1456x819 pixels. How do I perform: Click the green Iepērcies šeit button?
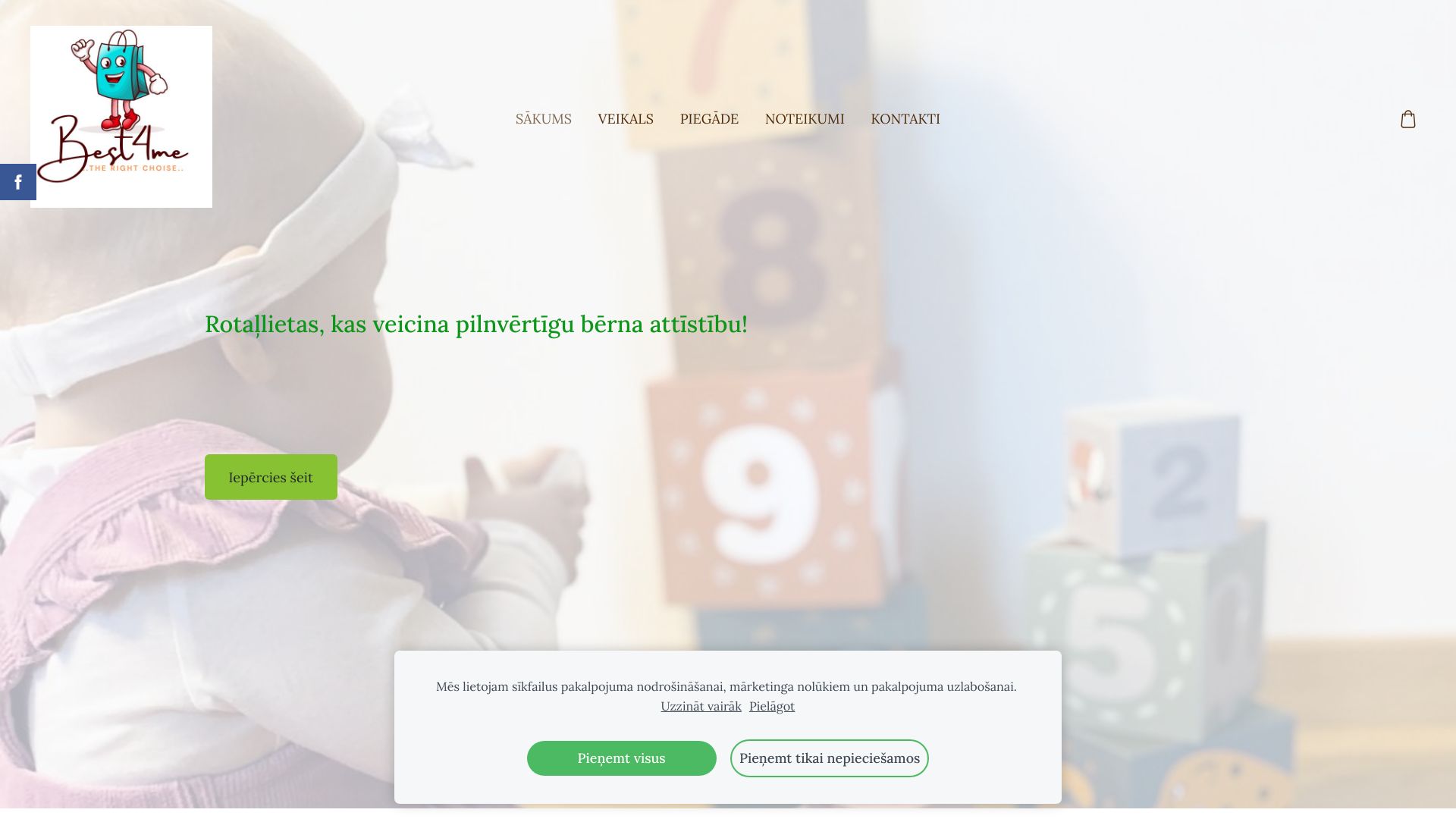271,477
